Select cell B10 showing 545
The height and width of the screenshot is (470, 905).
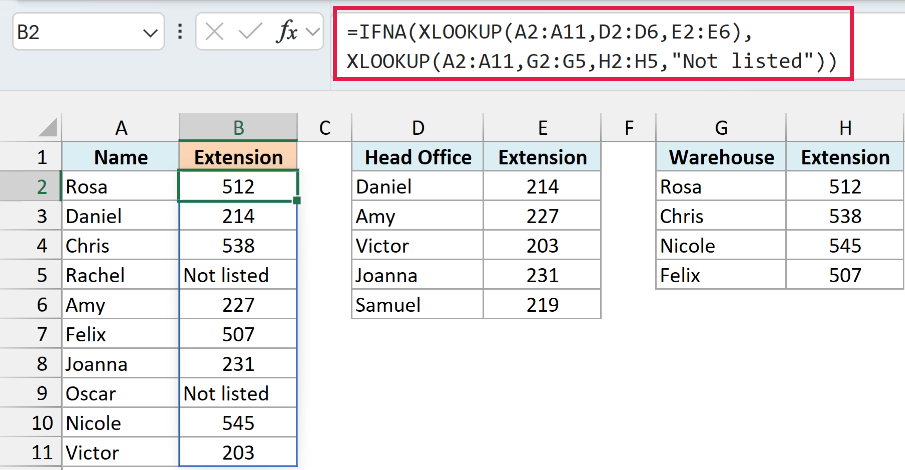(x=238, y=423)
